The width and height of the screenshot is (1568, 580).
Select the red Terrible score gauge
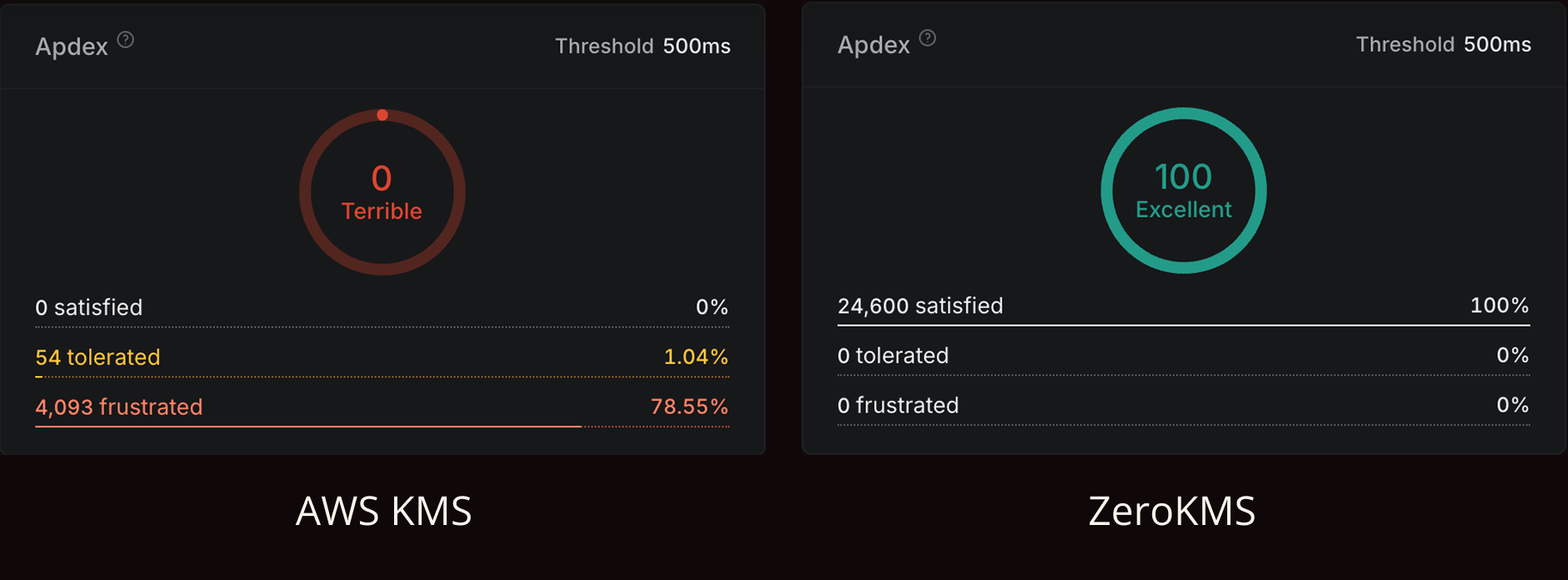point(382,192)
